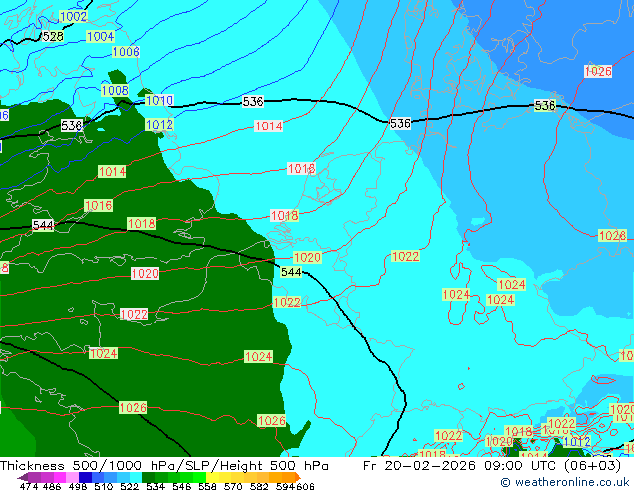
Task: Click the 1008 isobar label
Action: tap(115, 91)
